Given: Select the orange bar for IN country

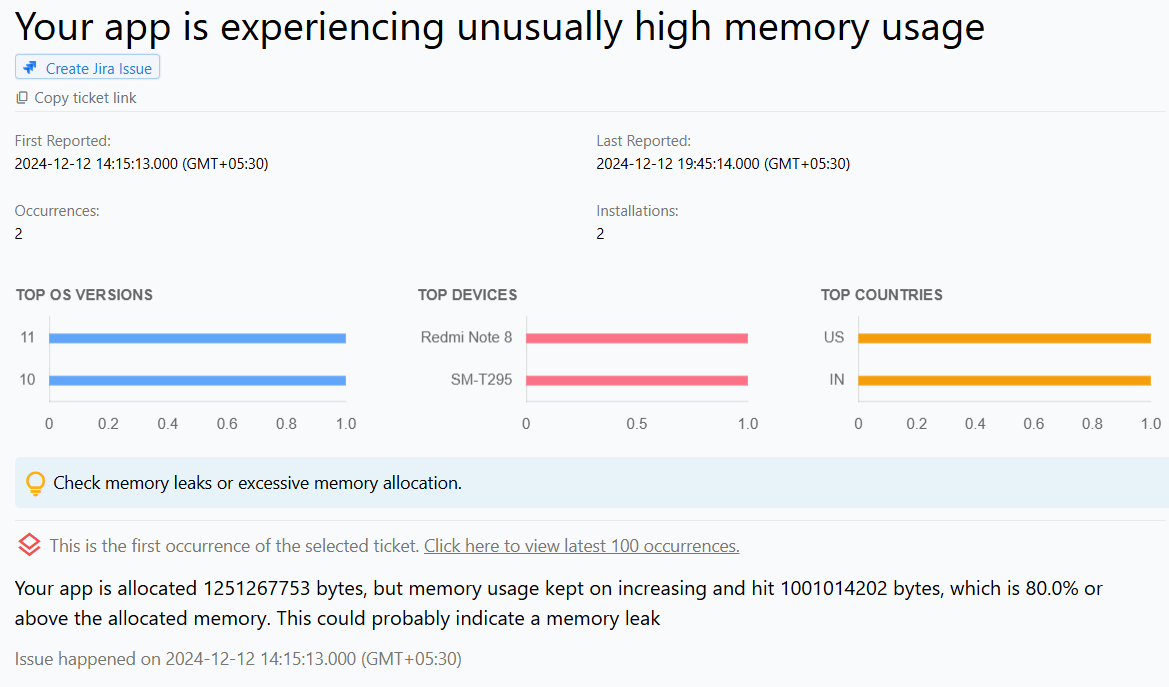Looking at the screenshot, I should pos(1005,380).
